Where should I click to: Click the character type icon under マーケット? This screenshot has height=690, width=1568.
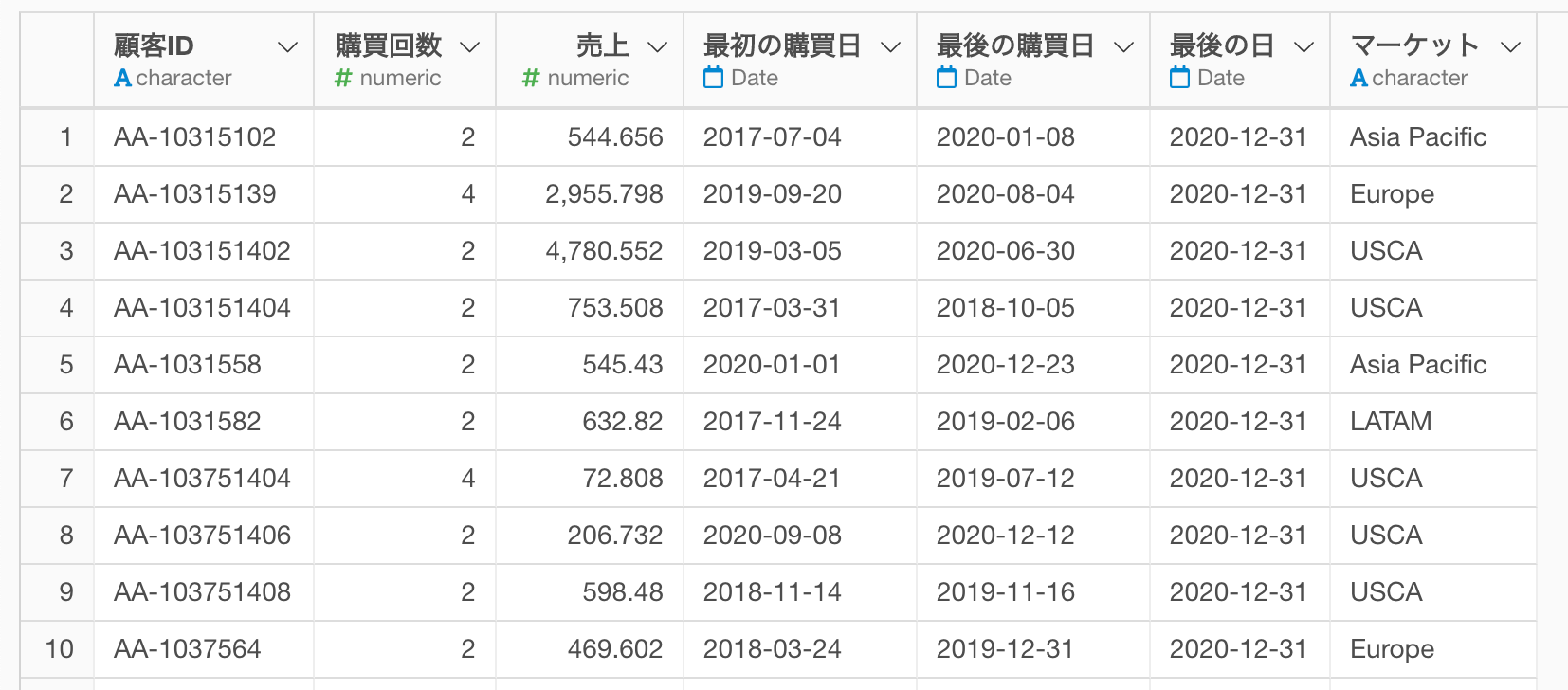click(1358, 79)
